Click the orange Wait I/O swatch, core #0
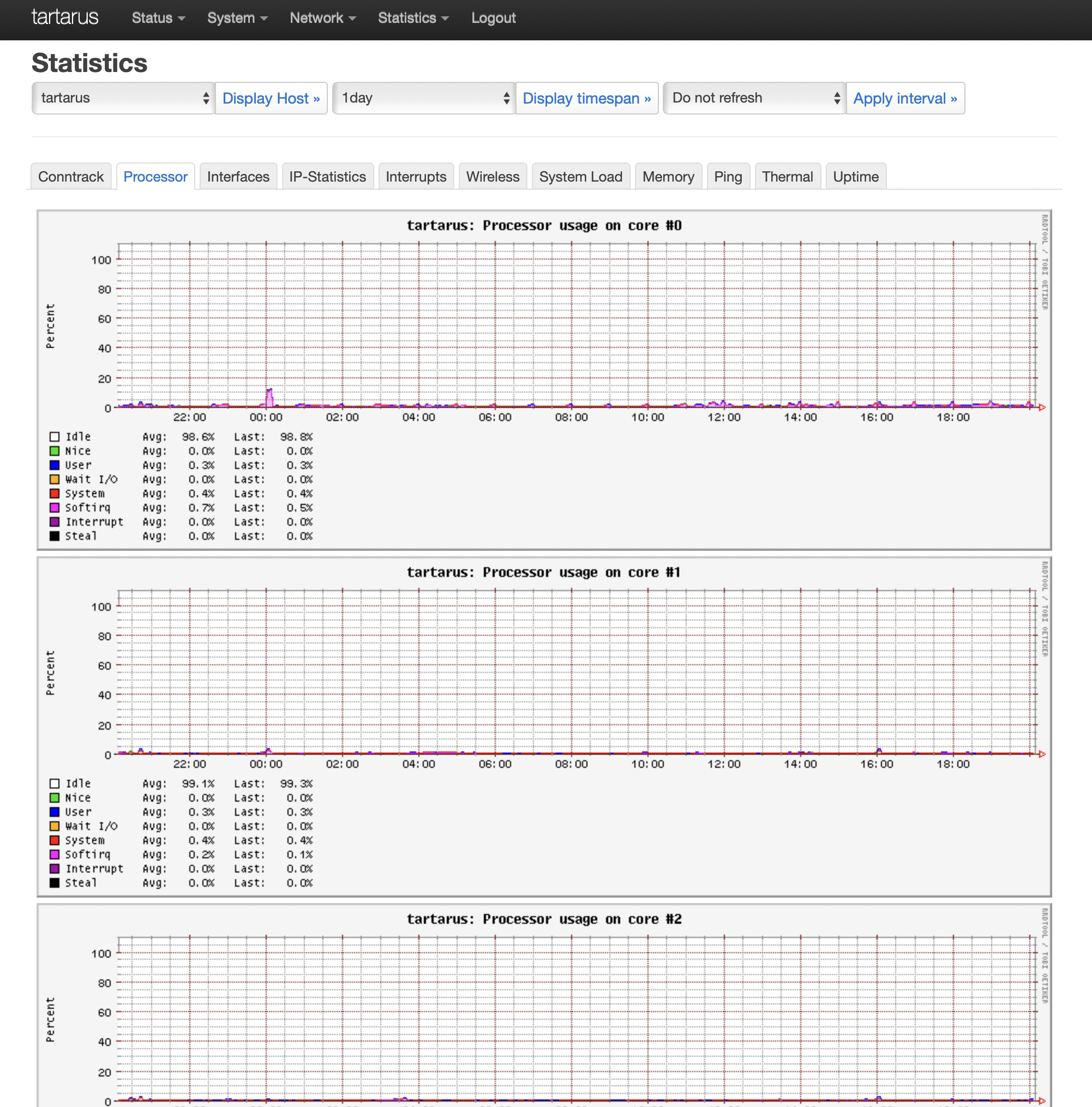This screenshot has width=1092, height=1107. [x=55, y=479]
